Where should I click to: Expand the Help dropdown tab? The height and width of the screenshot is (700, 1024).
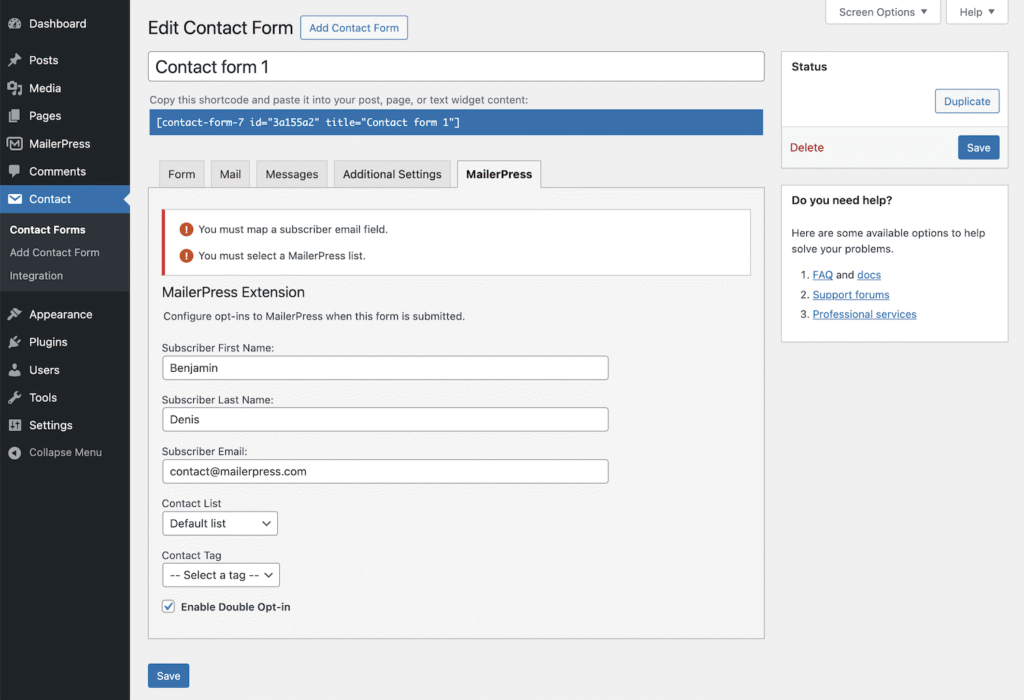click(x=977, y=12)
